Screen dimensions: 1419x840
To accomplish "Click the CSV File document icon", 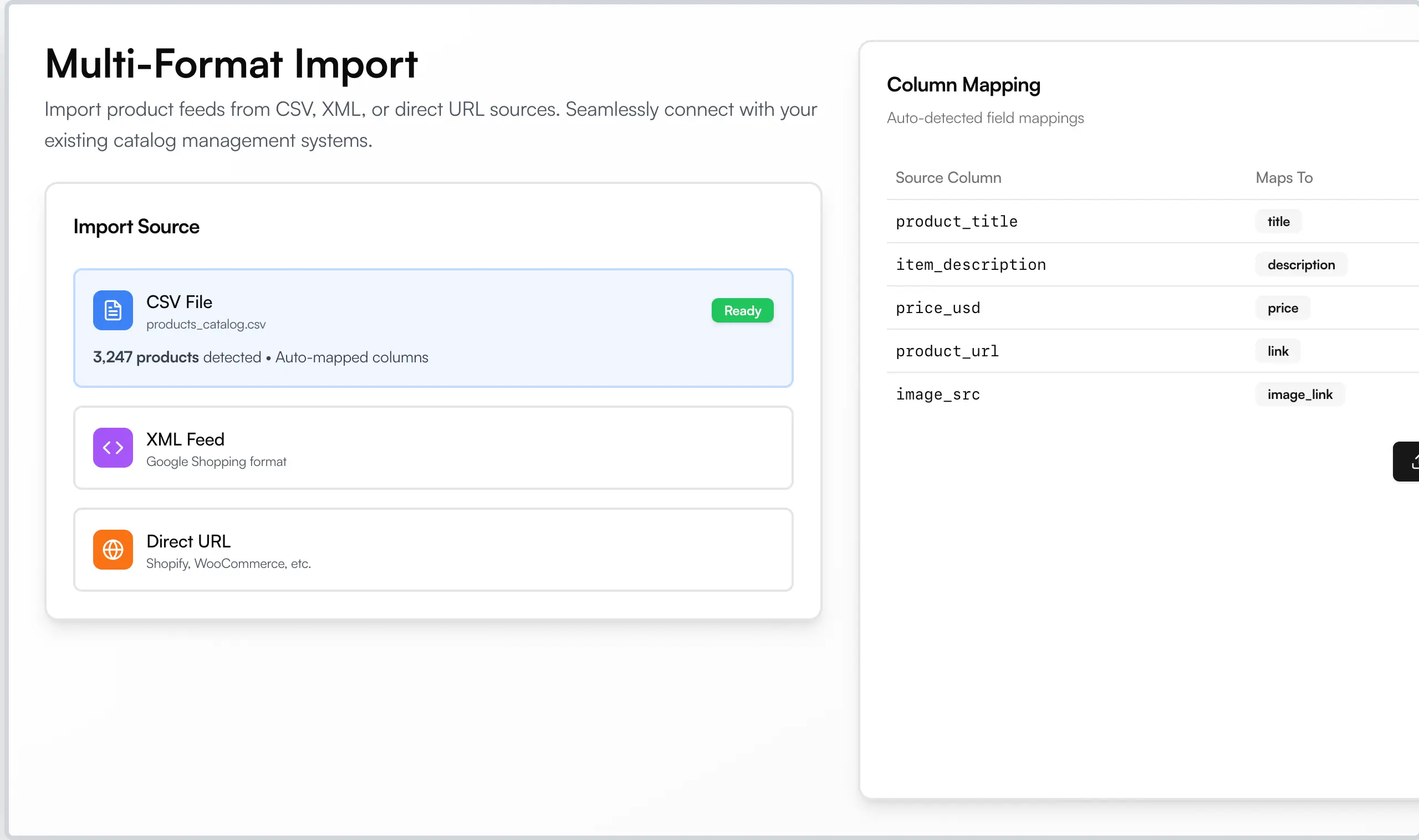I will pos(112,310).
